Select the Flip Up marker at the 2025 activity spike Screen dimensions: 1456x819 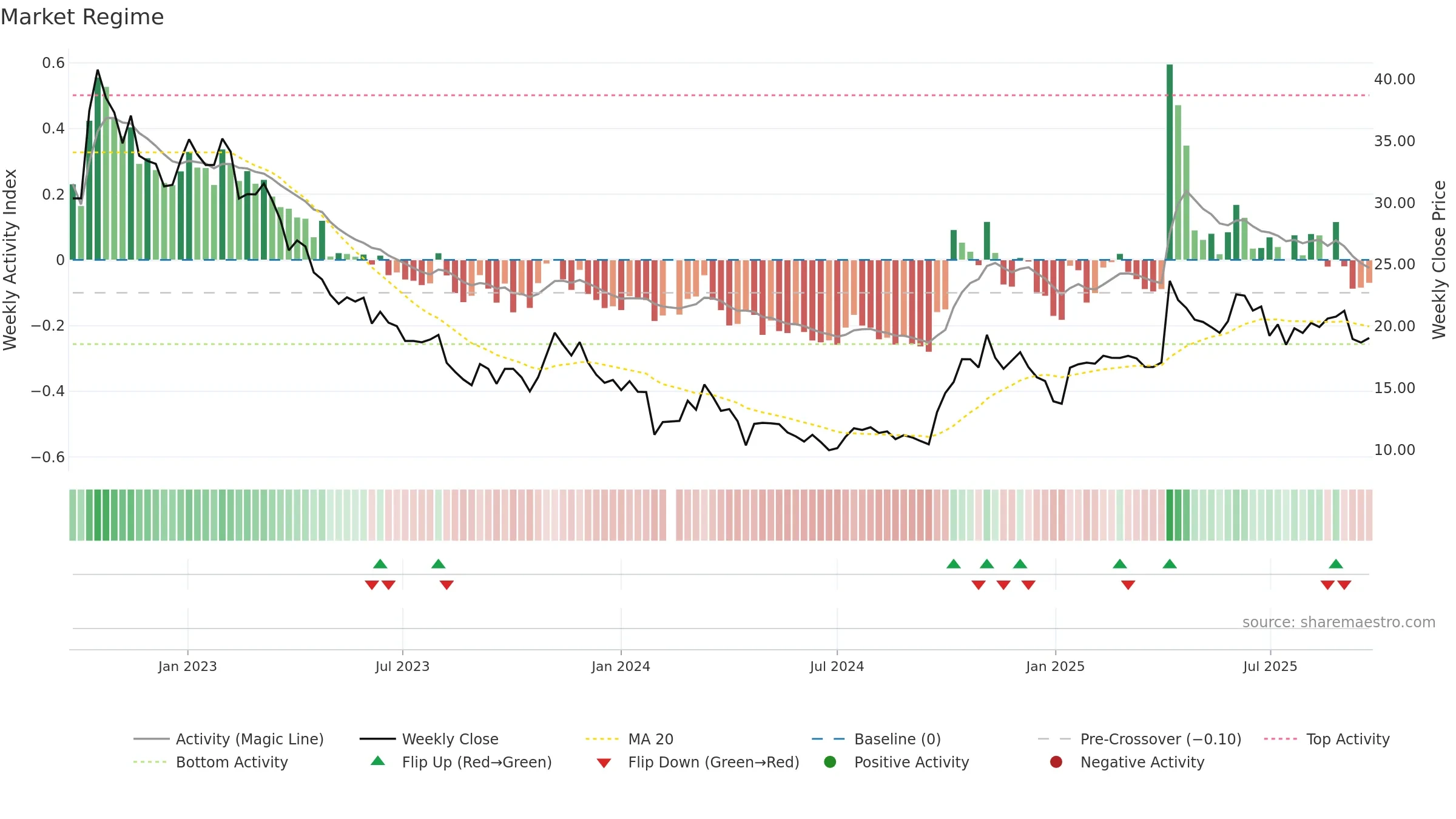1170,564
